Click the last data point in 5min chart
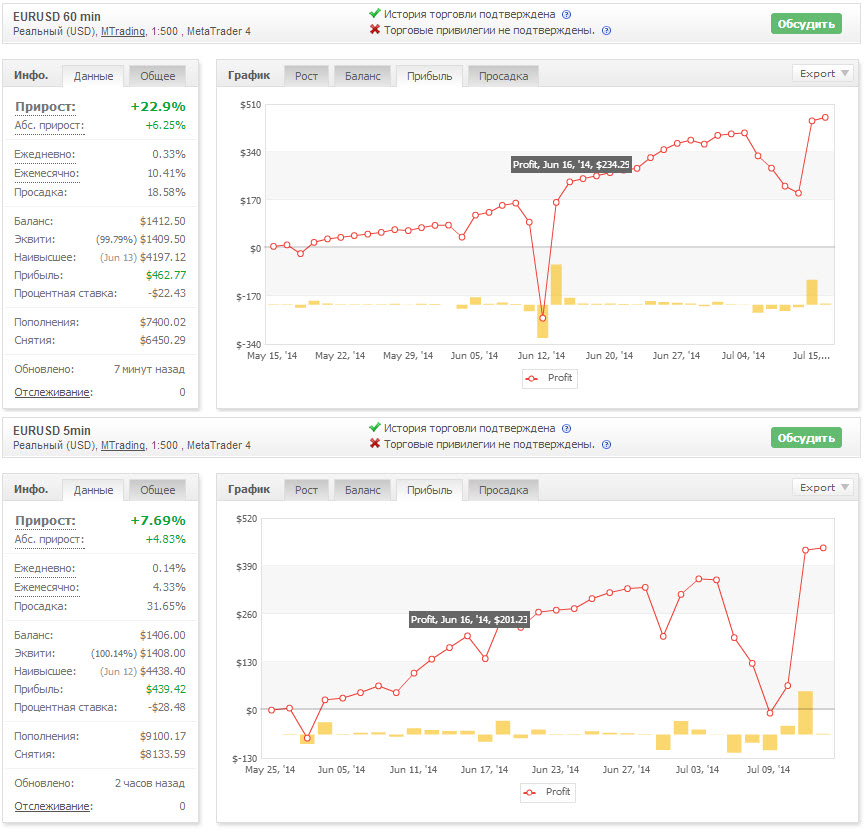Viewport: 867px width, 832px height. pyautogui.click(x=823, y=548)
